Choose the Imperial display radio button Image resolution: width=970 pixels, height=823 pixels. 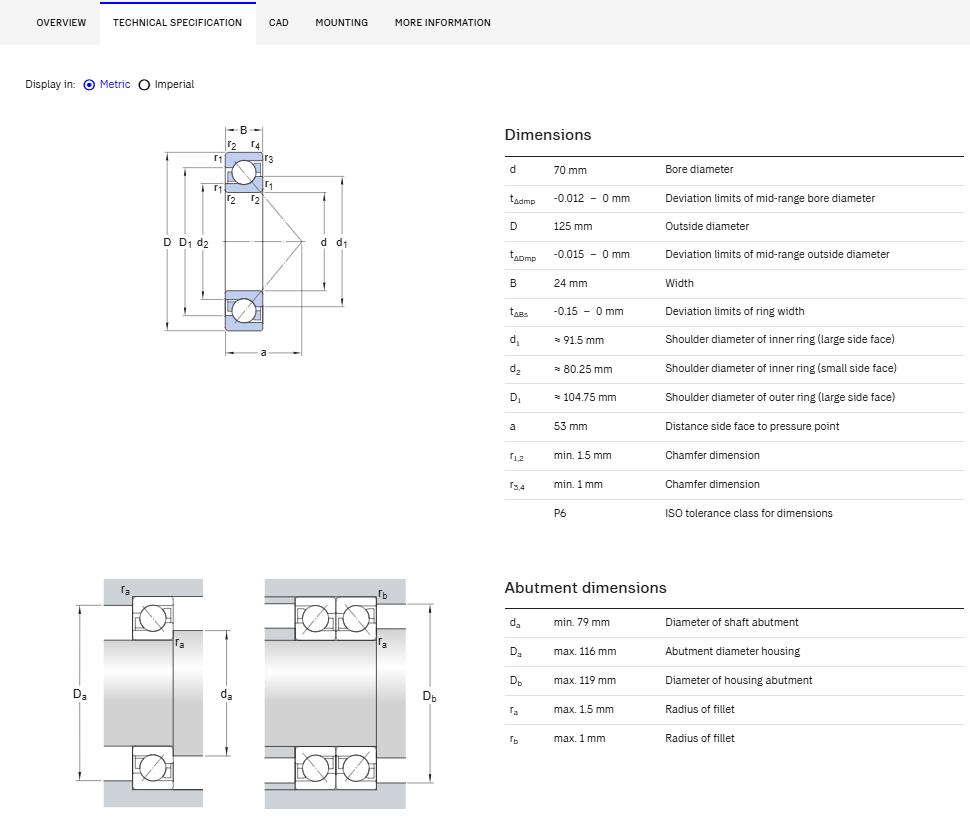coord(144,85)
